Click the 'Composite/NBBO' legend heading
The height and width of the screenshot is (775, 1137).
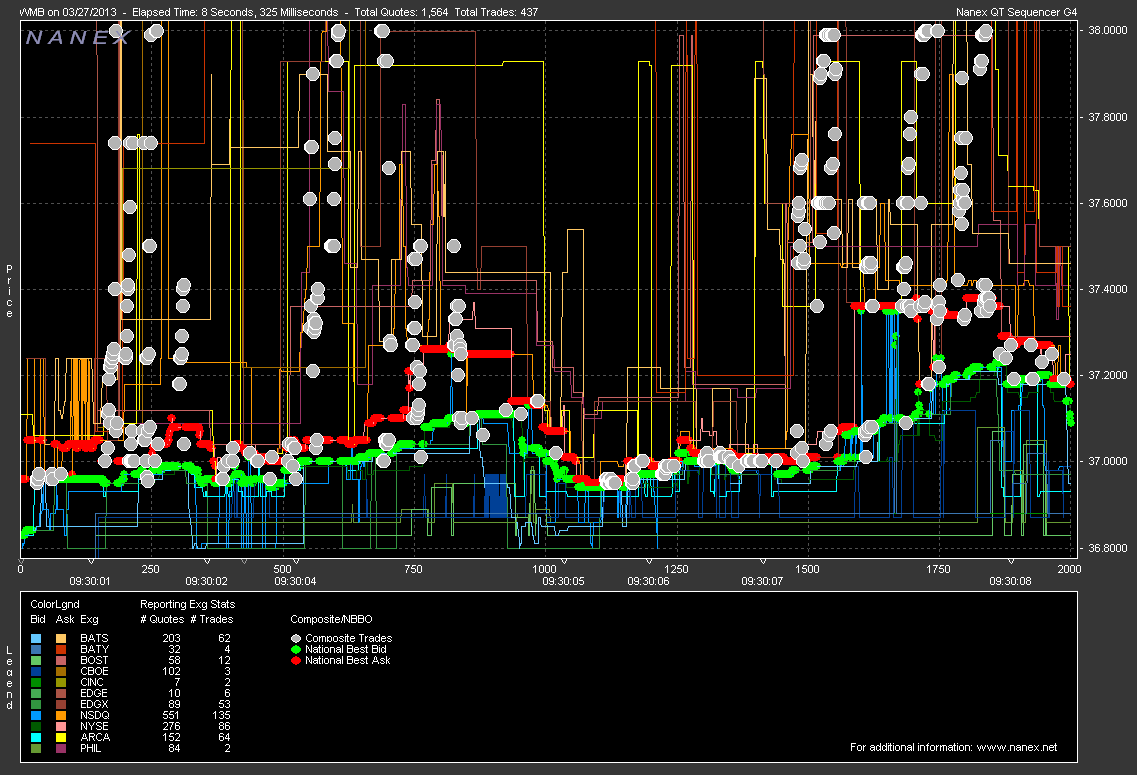331,619
